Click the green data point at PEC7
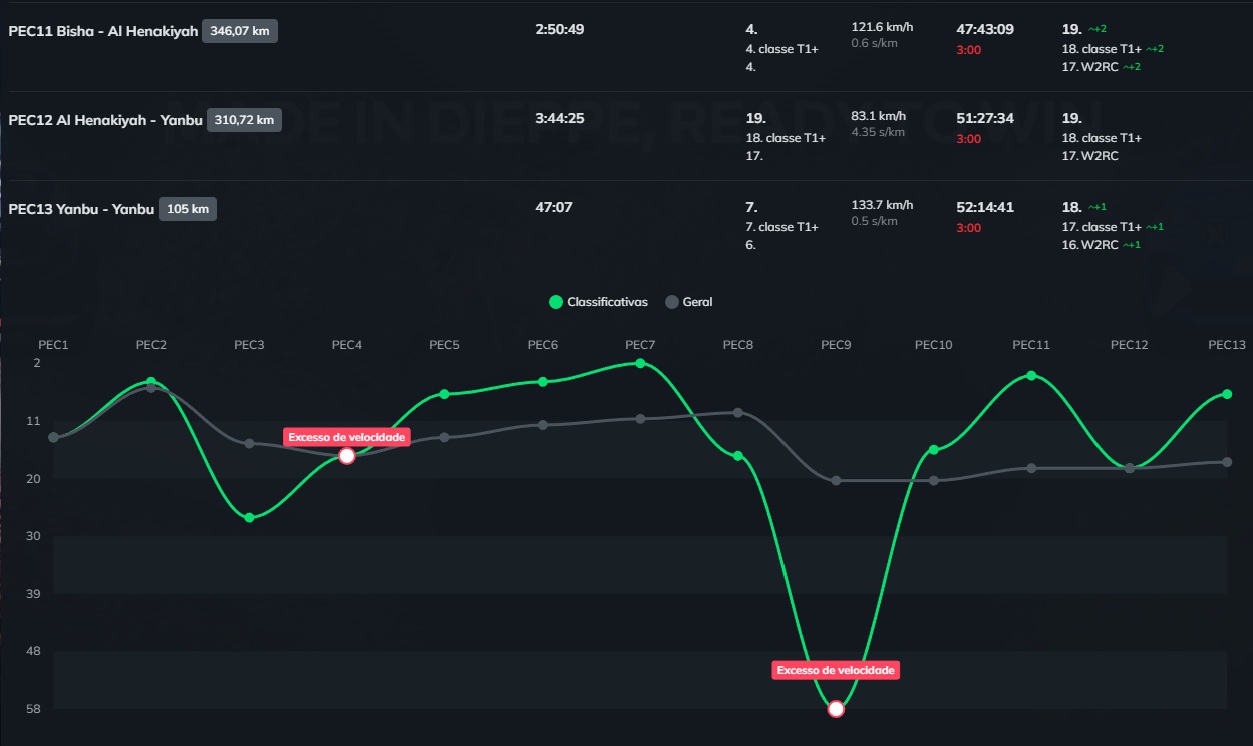 click(x=640, y=363)
